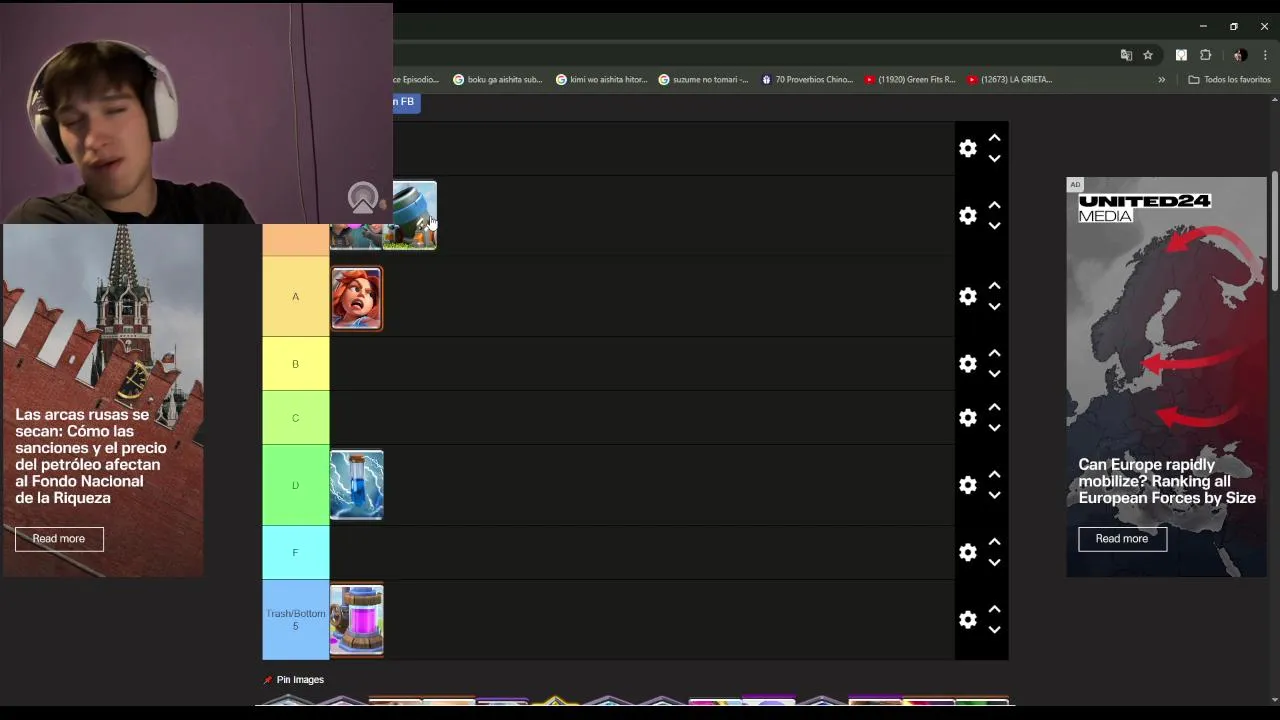Open settings gear for tier F row
This screenshot has height=720, width=1280.
(967, 552)
